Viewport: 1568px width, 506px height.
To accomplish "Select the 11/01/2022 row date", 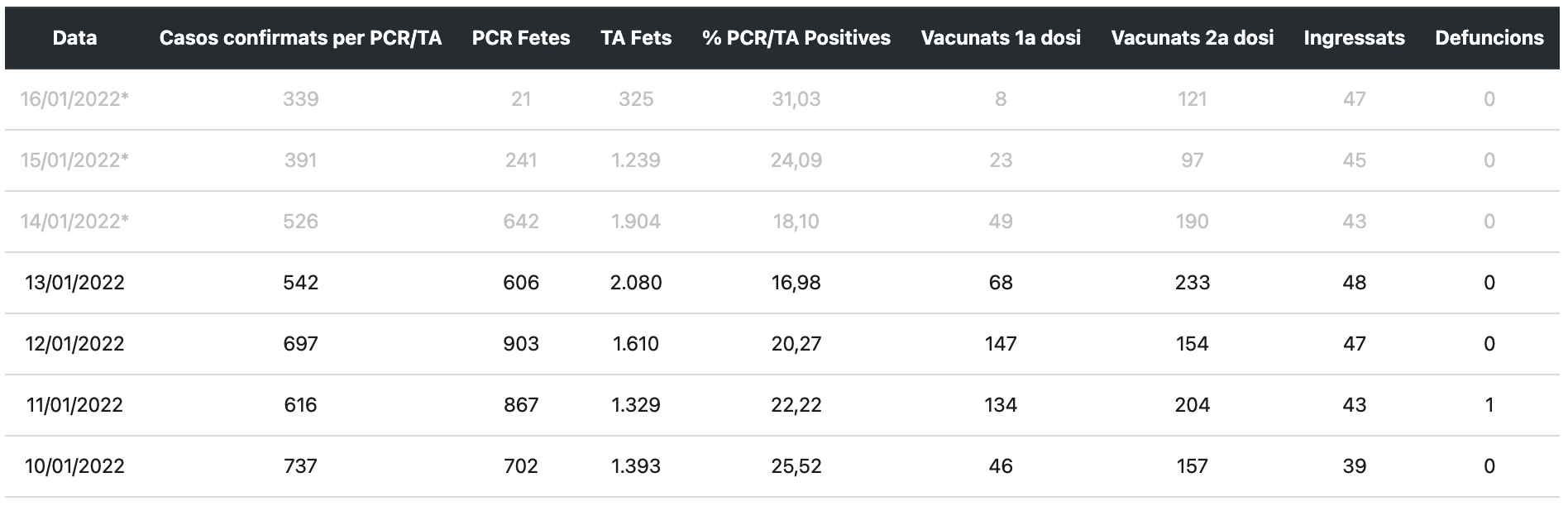I will click(x=74, y=405).
